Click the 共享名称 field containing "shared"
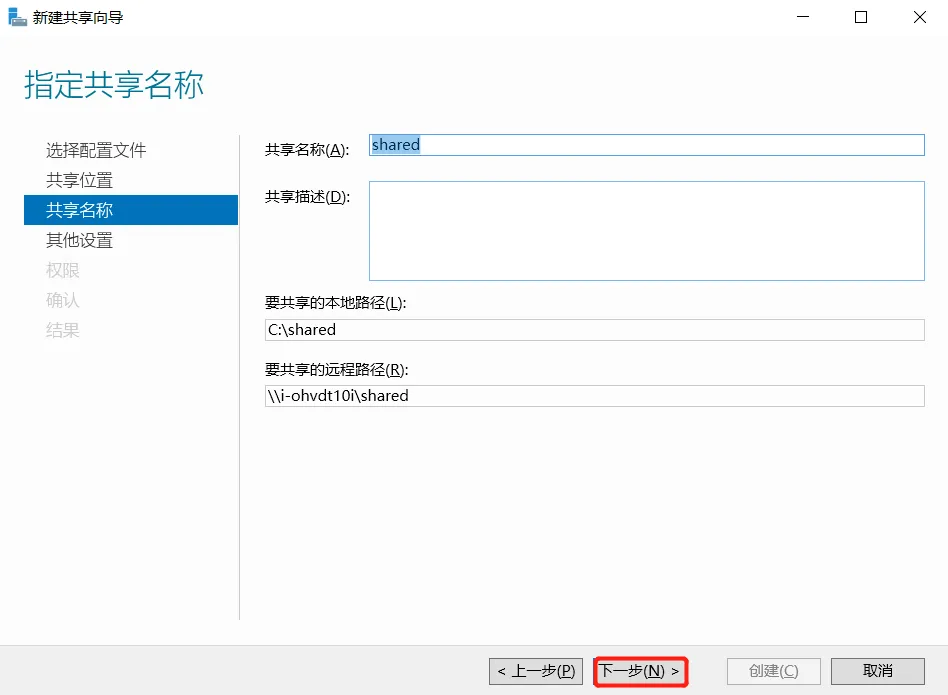 [646, 145]
